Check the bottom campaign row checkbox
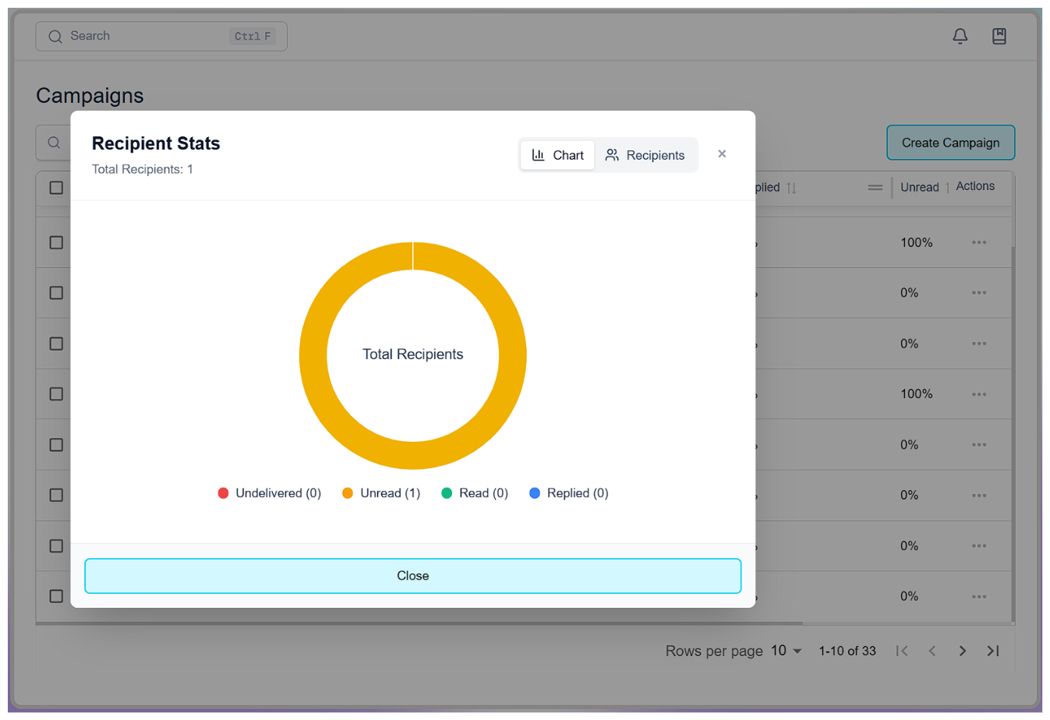 click(x=56, y=596)
